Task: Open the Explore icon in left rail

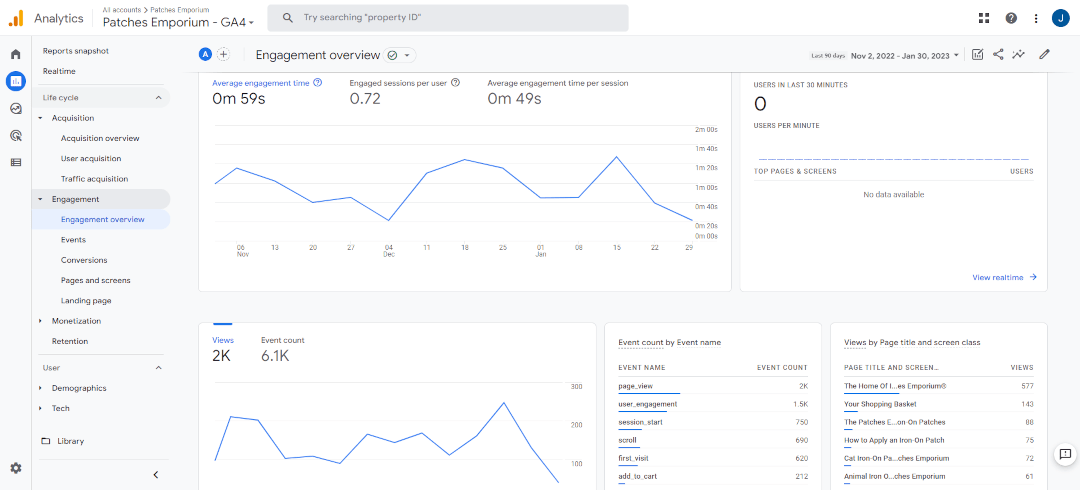Action: coord(15,108)
